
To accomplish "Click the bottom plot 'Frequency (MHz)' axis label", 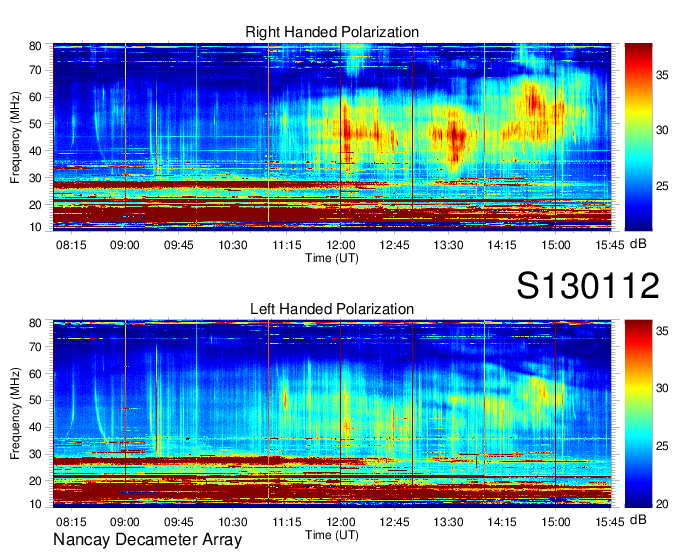I will point(15,414).
